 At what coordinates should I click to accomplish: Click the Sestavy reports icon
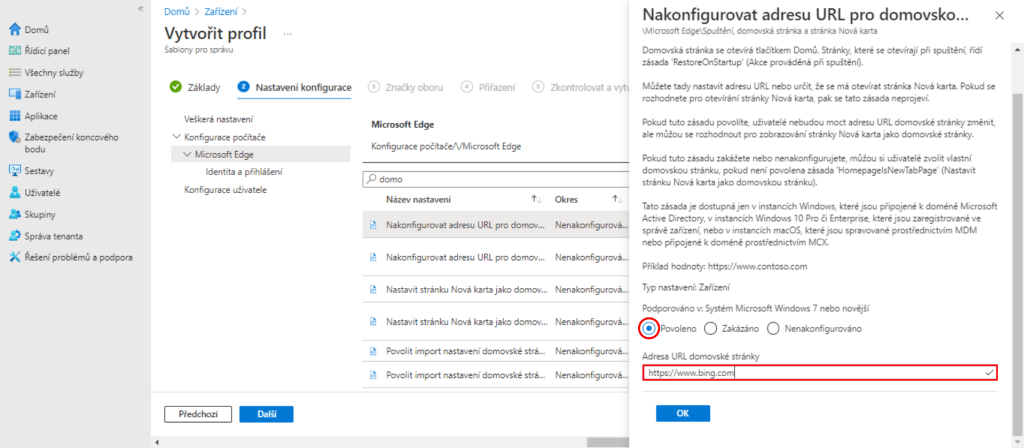tap(14, 171)
